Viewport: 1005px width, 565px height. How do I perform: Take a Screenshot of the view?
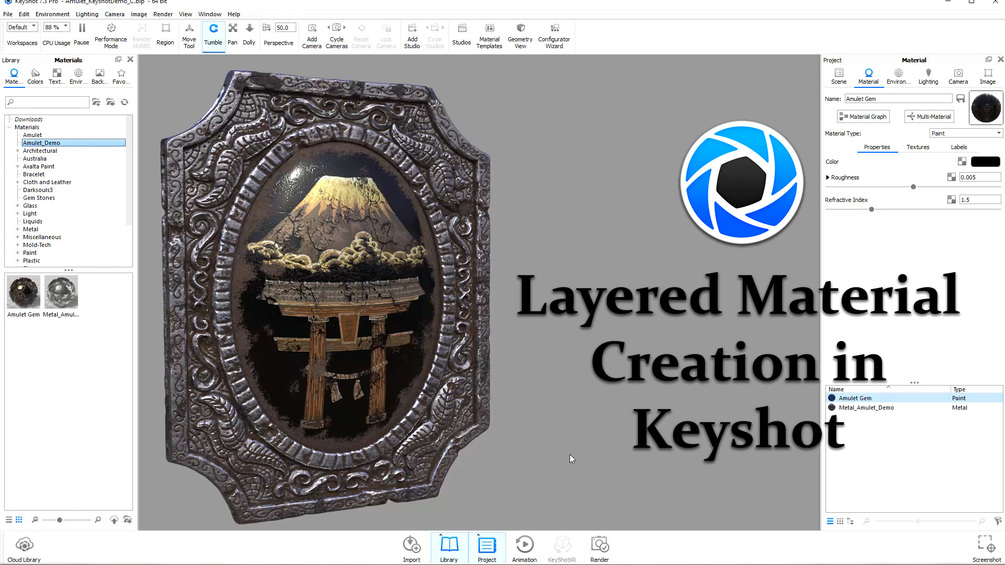click(x=986, y=550)
